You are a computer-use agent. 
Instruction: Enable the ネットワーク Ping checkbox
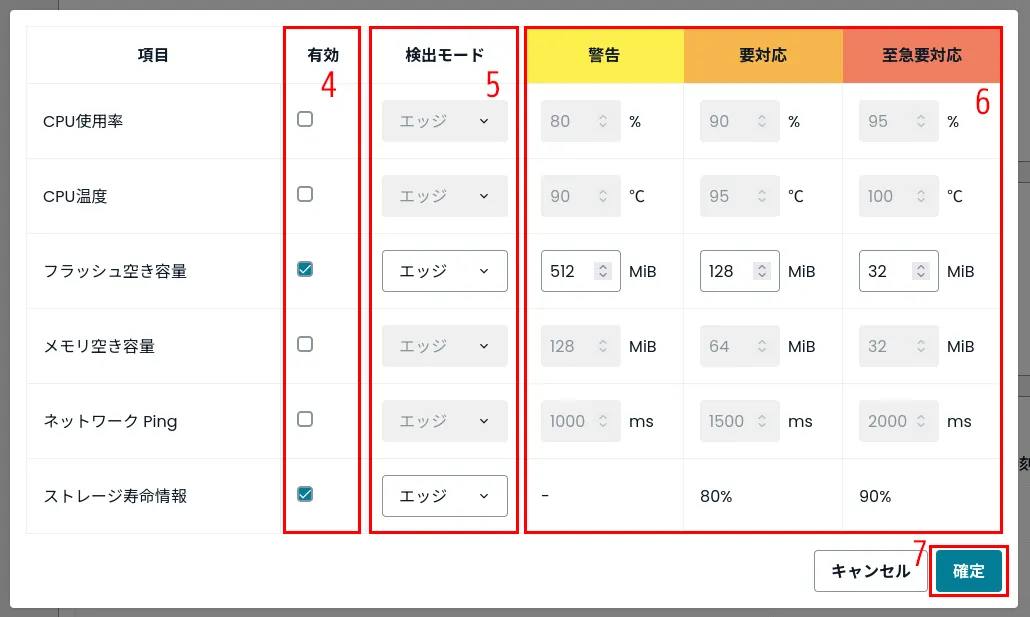tap(305, 421)
